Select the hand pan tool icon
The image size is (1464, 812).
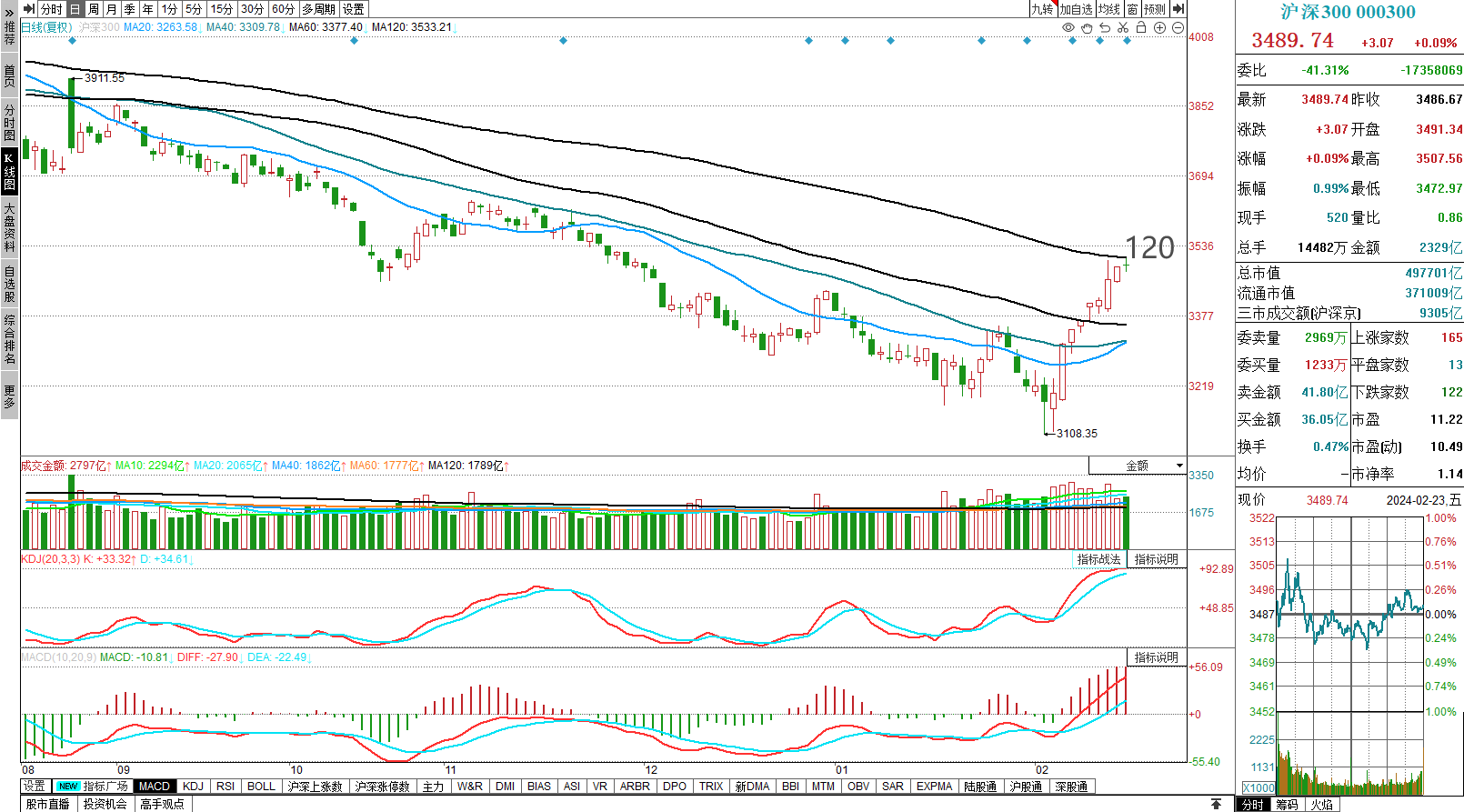tap(1087, 27)
